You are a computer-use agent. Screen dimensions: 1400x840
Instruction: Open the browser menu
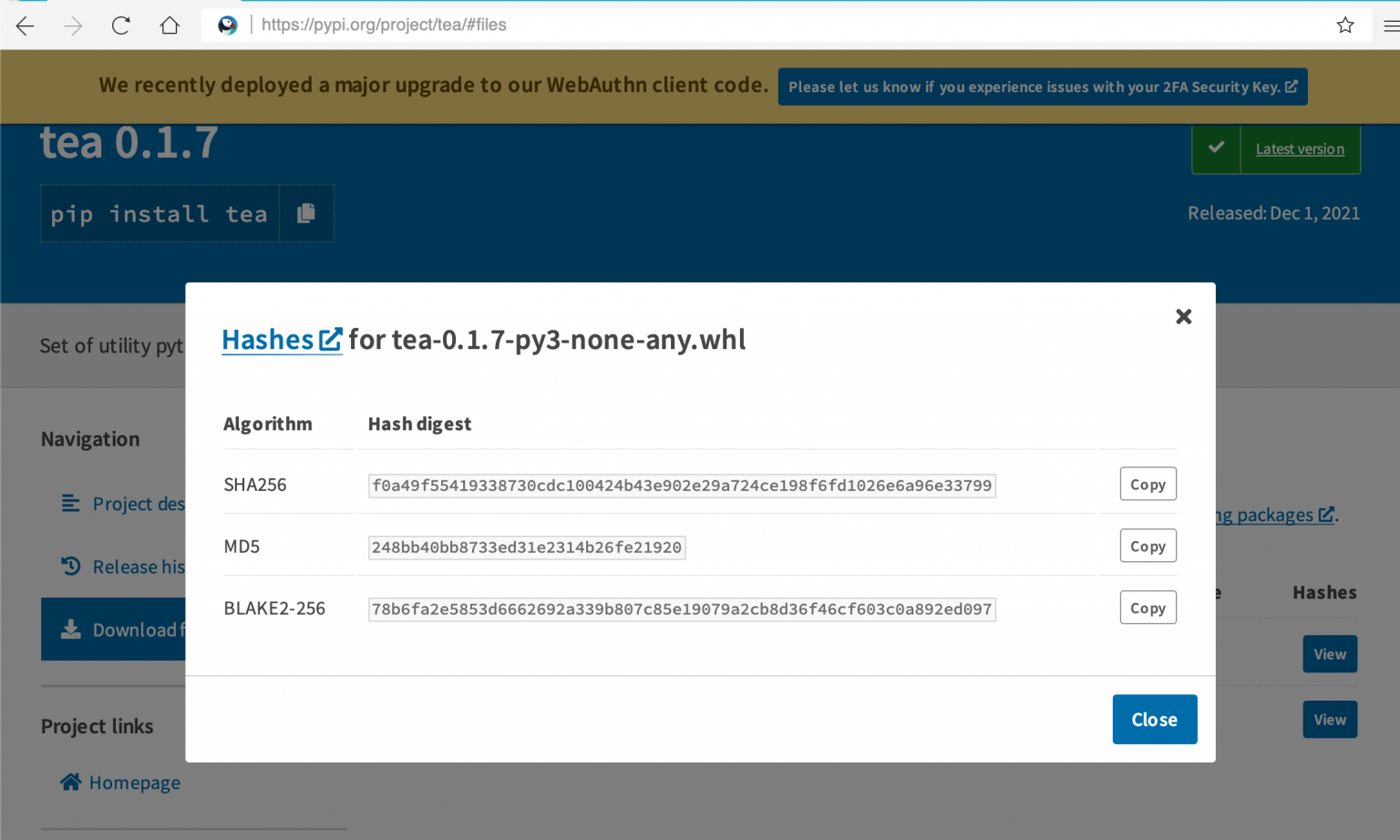(1388, 25)
